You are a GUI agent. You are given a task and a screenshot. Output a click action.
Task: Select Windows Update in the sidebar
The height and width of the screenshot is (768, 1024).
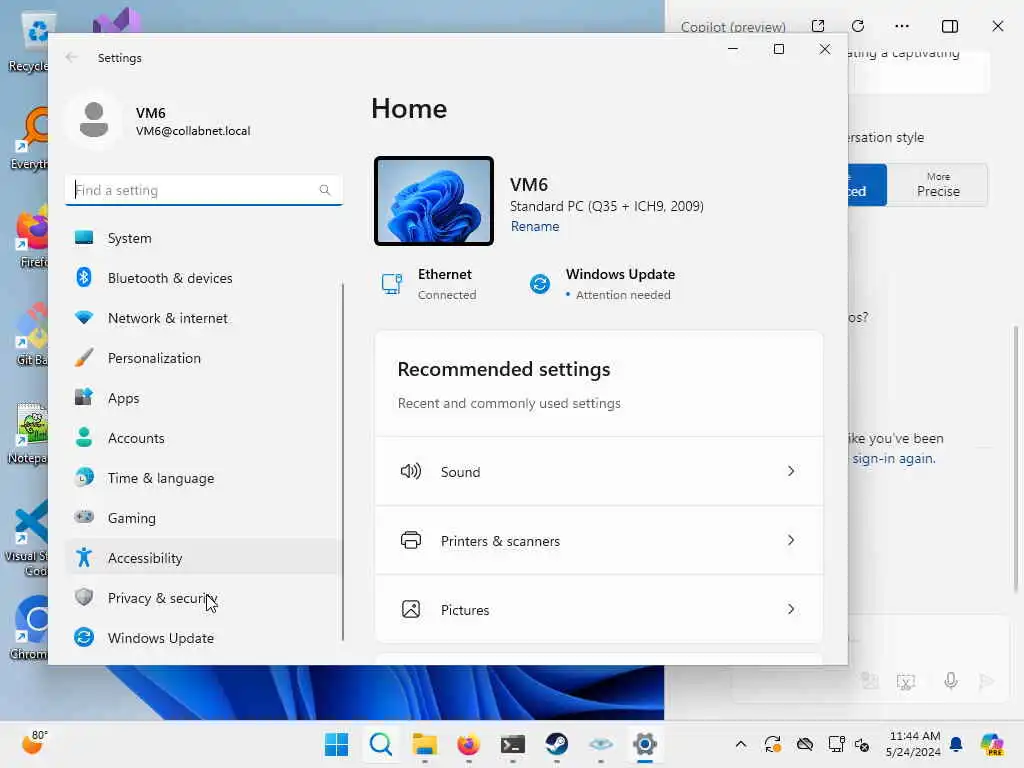point(203,638)
